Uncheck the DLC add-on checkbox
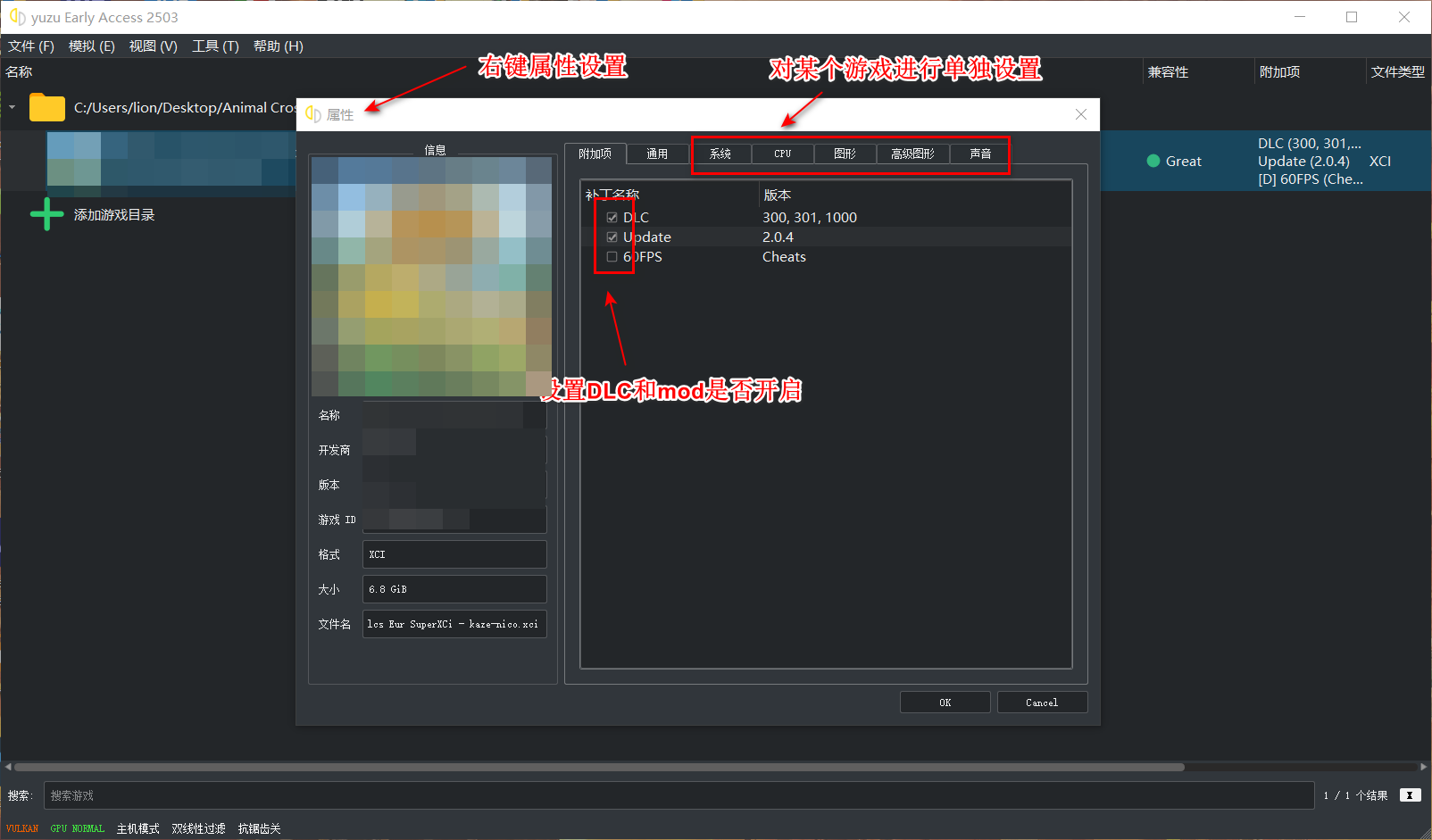This screenshot has height=840, width=1432. point(612,216)
